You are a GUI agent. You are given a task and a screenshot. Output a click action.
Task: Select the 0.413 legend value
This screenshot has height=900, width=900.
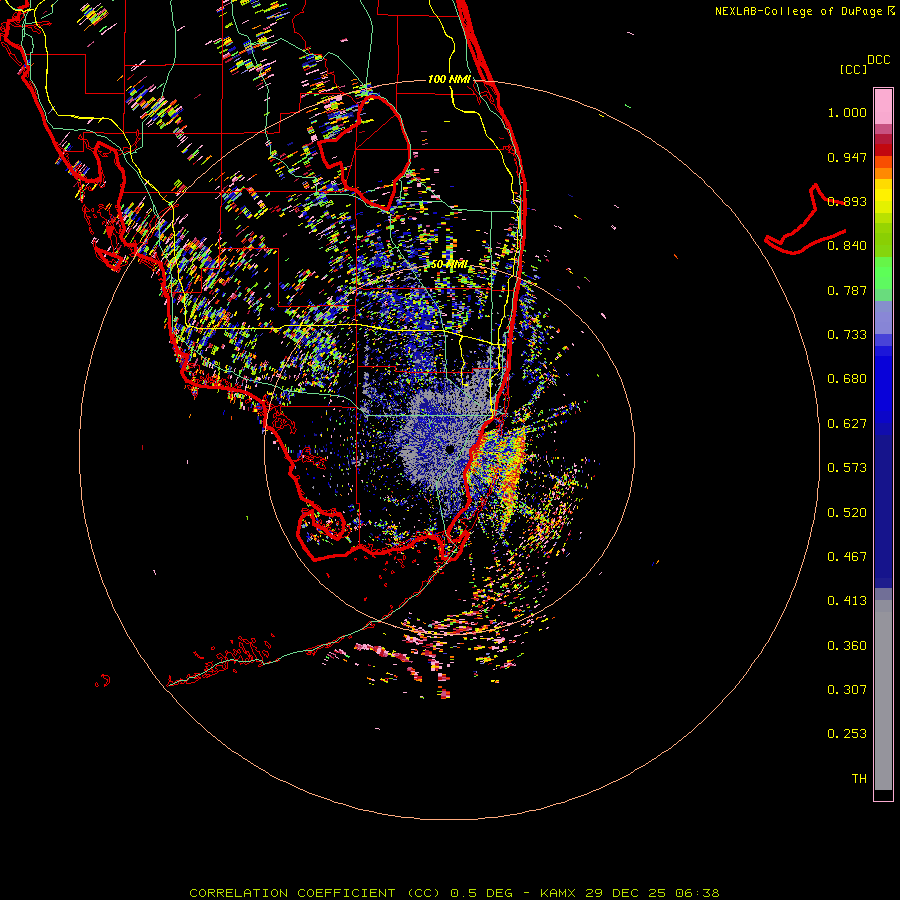(x=847, y=601)
